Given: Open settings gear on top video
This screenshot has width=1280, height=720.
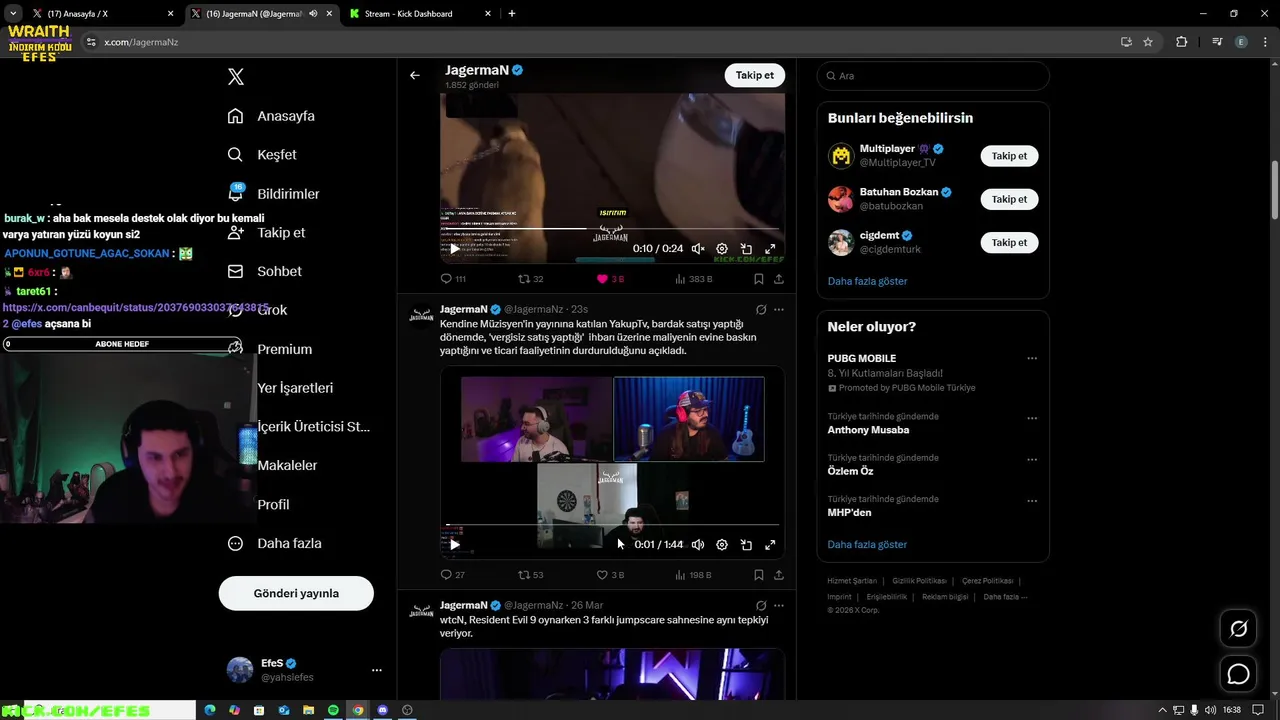Looking at the screenshot, I should pyautogui.click(x=722, y=249).
